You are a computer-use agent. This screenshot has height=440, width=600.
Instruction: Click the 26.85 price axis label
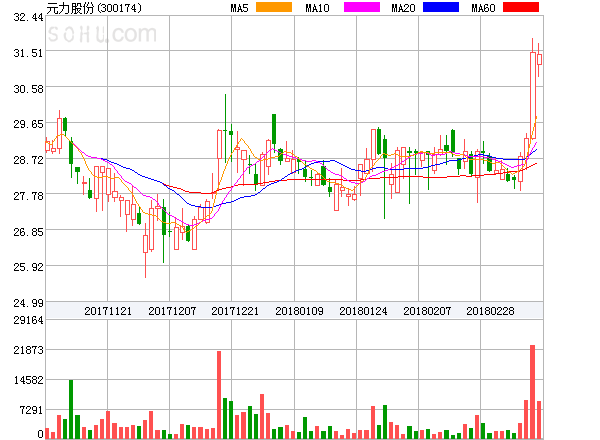[x=28, y=232]
